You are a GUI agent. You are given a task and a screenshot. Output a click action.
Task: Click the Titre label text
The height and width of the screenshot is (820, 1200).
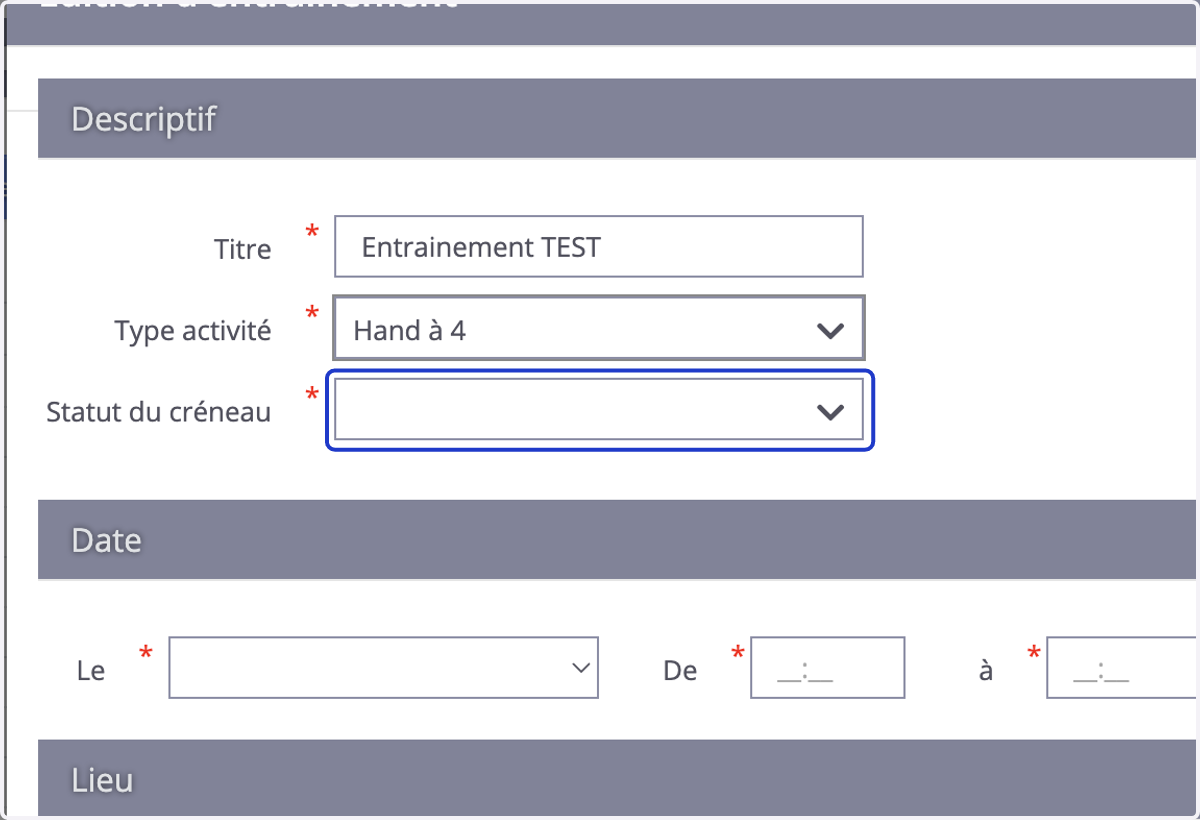pos(242,248)
